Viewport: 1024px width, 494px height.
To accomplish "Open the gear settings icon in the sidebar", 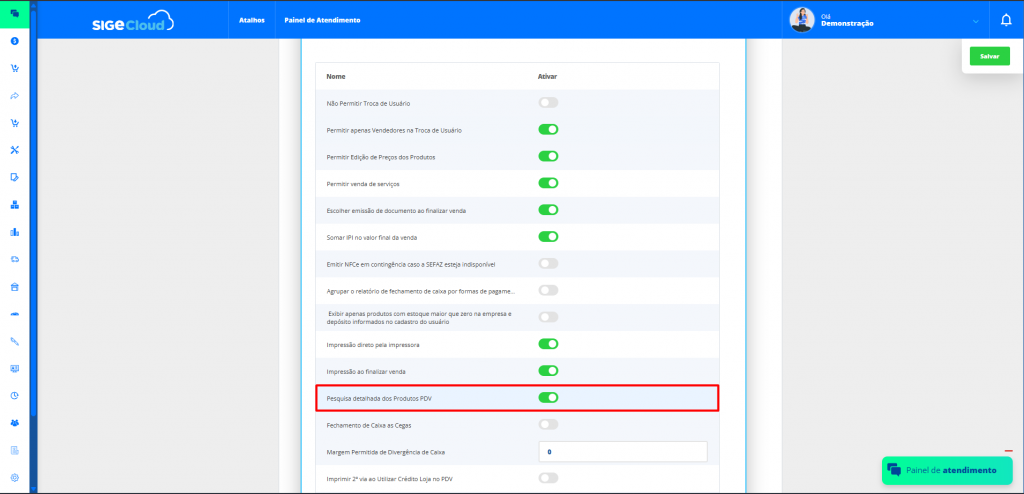I will [15, 477].
